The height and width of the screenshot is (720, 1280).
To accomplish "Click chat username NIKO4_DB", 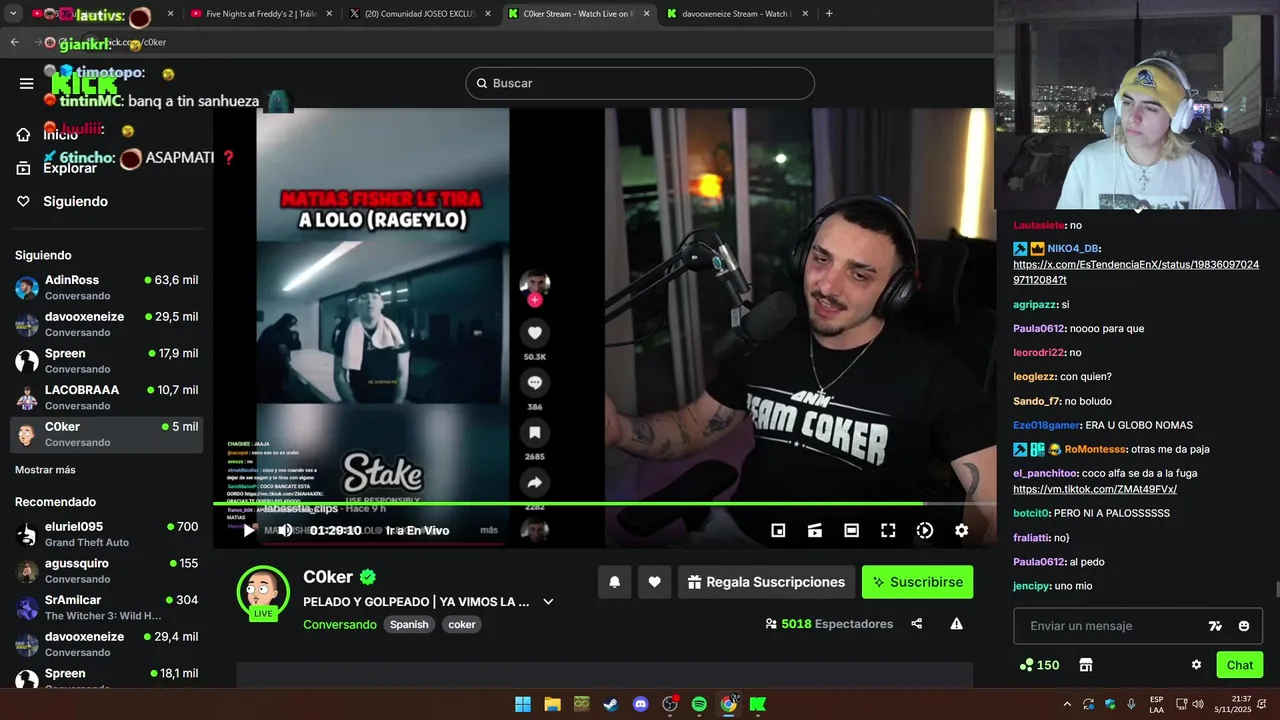I will coord(1074,248).
